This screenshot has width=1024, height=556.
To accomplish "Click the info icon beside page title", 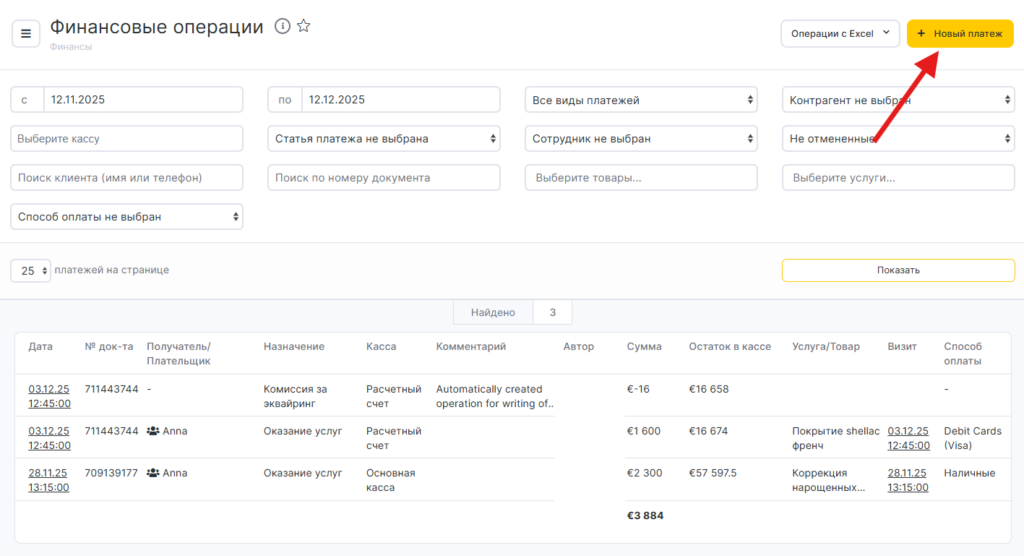I will (282, 27).
